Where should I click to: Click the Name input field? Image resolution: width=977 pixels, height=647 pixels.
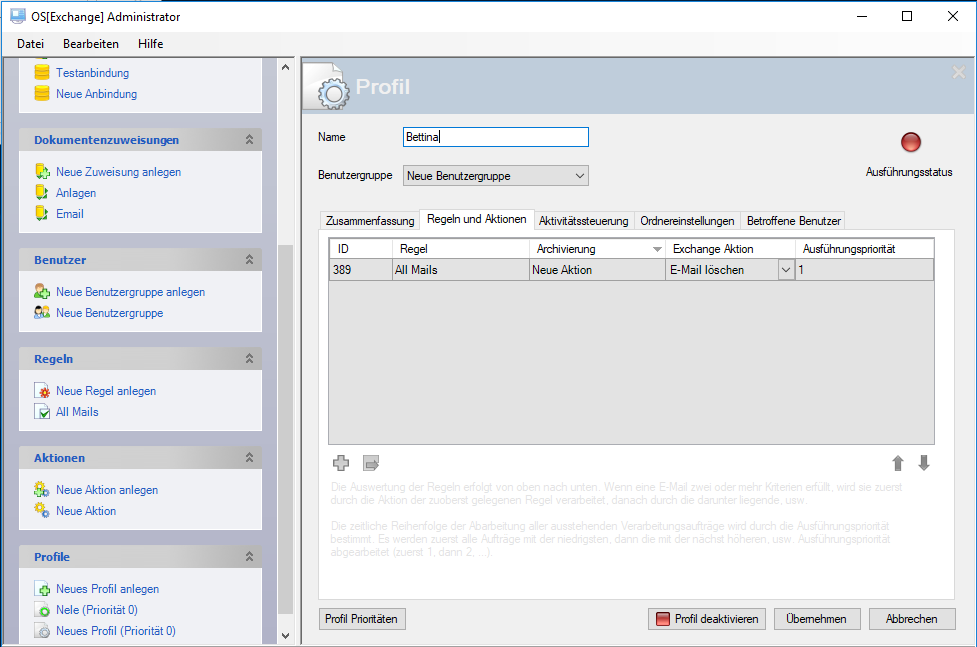click(x=495, y=137)
